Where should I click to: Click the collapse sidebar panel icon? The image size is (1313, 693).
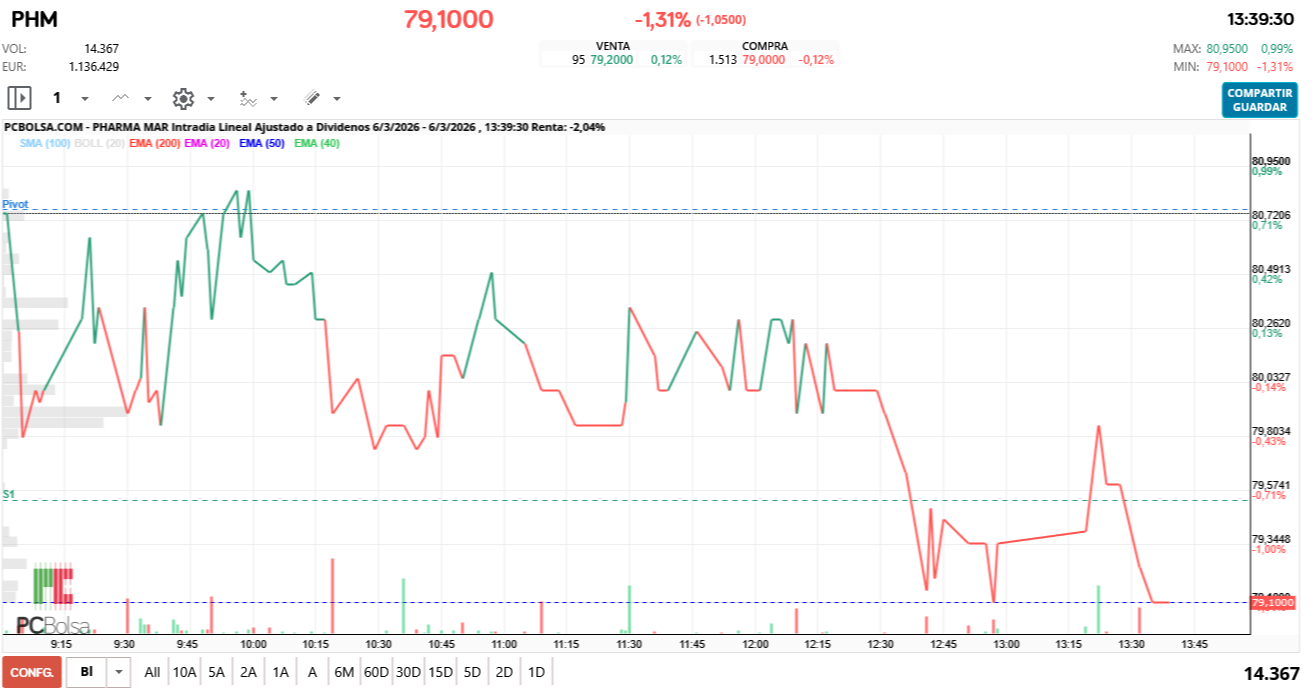(x=19, y=97)
